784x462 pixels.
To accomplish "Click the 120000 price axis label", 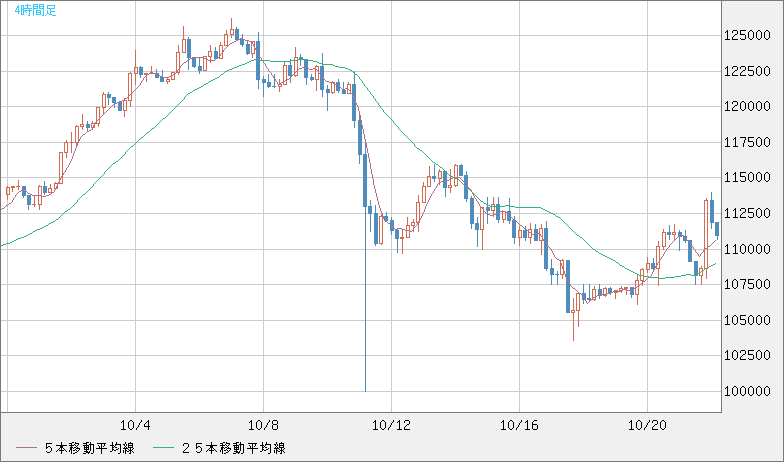I will click(x=750, y=106).
